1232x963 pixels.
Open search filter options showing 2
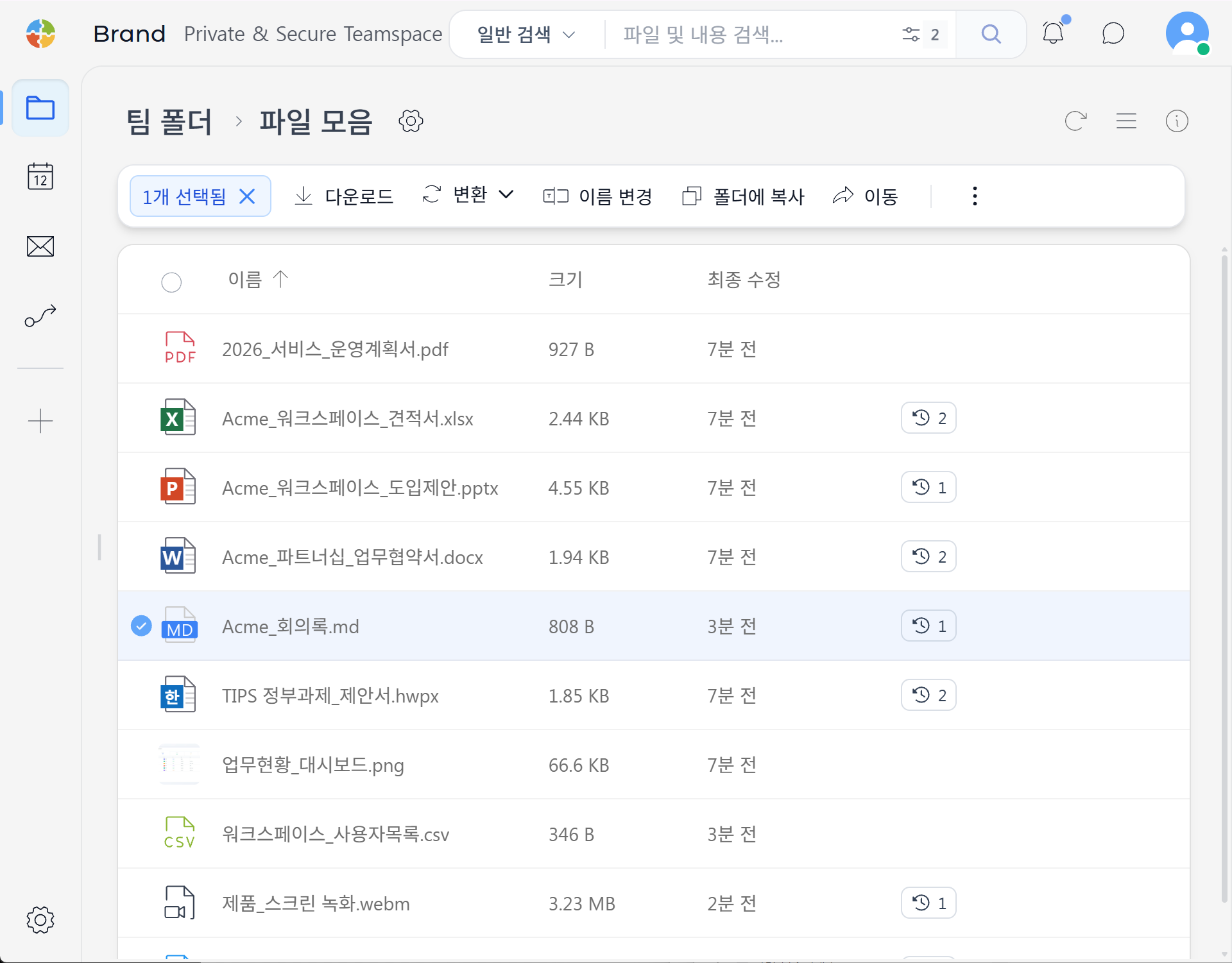[x=923, y=34]
